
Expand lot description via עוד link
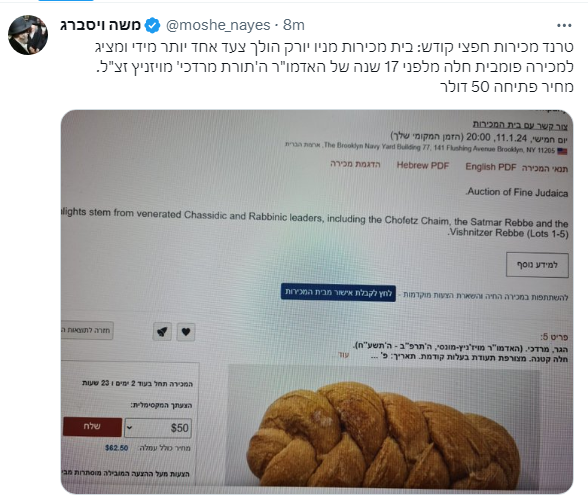pyautogui.click(x=344, y=355)
